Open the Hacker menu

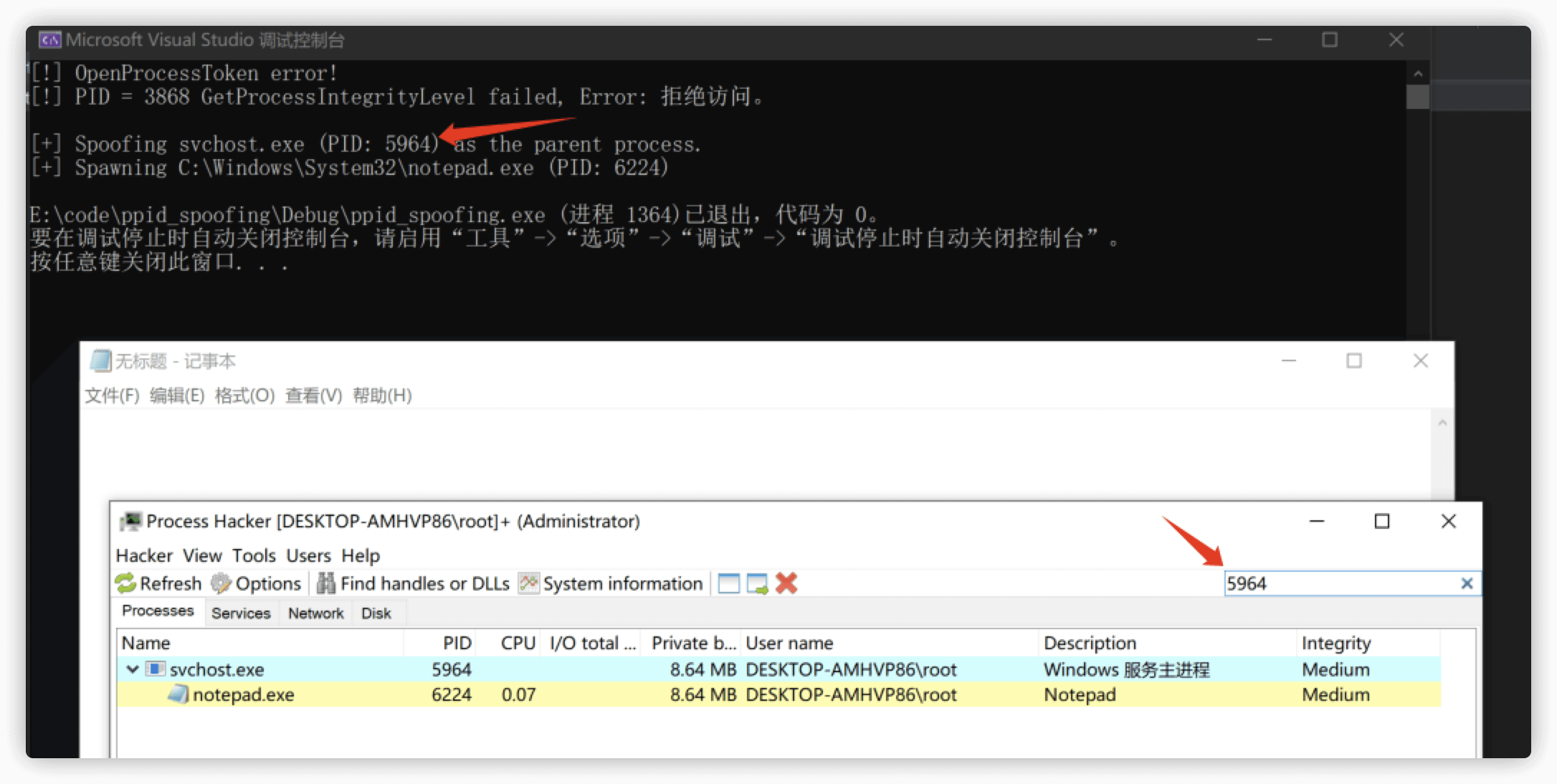click(x=144, y=555)
